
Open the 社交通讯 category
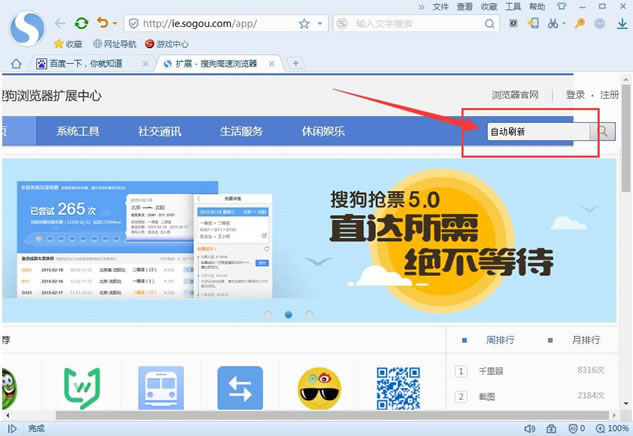click(159, 131)
